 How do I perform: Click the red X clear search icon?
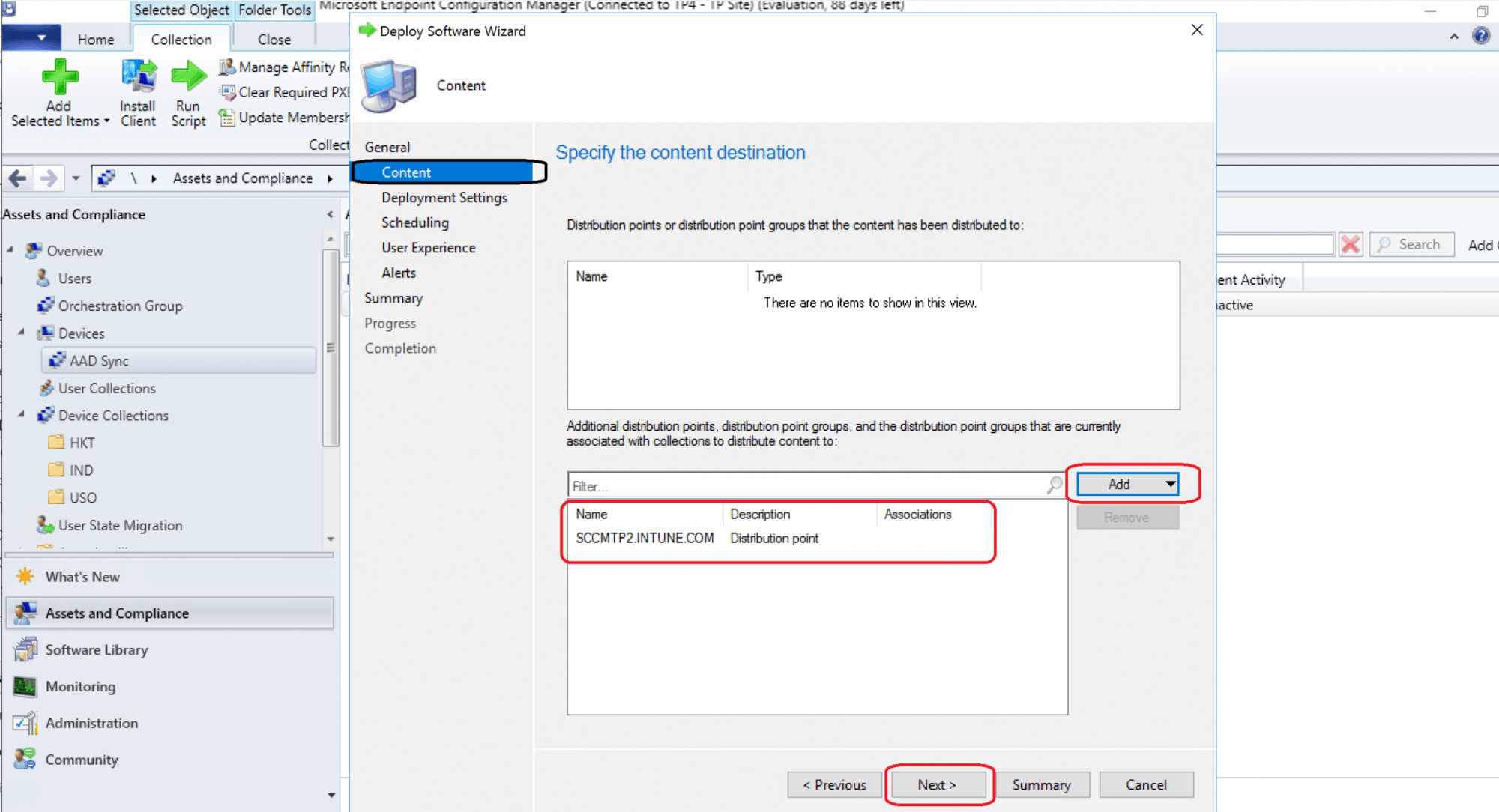tap(1351, 245)
